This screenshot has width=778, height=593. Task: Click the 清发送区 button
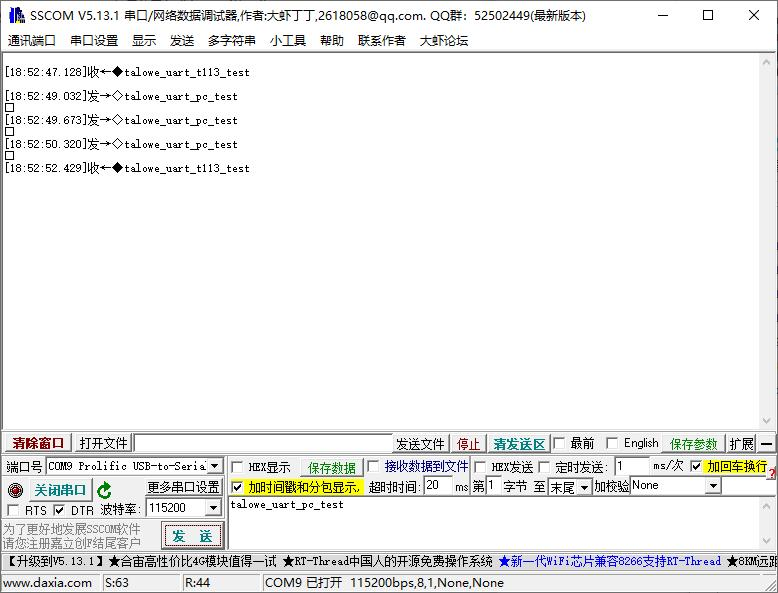[519, 444]
